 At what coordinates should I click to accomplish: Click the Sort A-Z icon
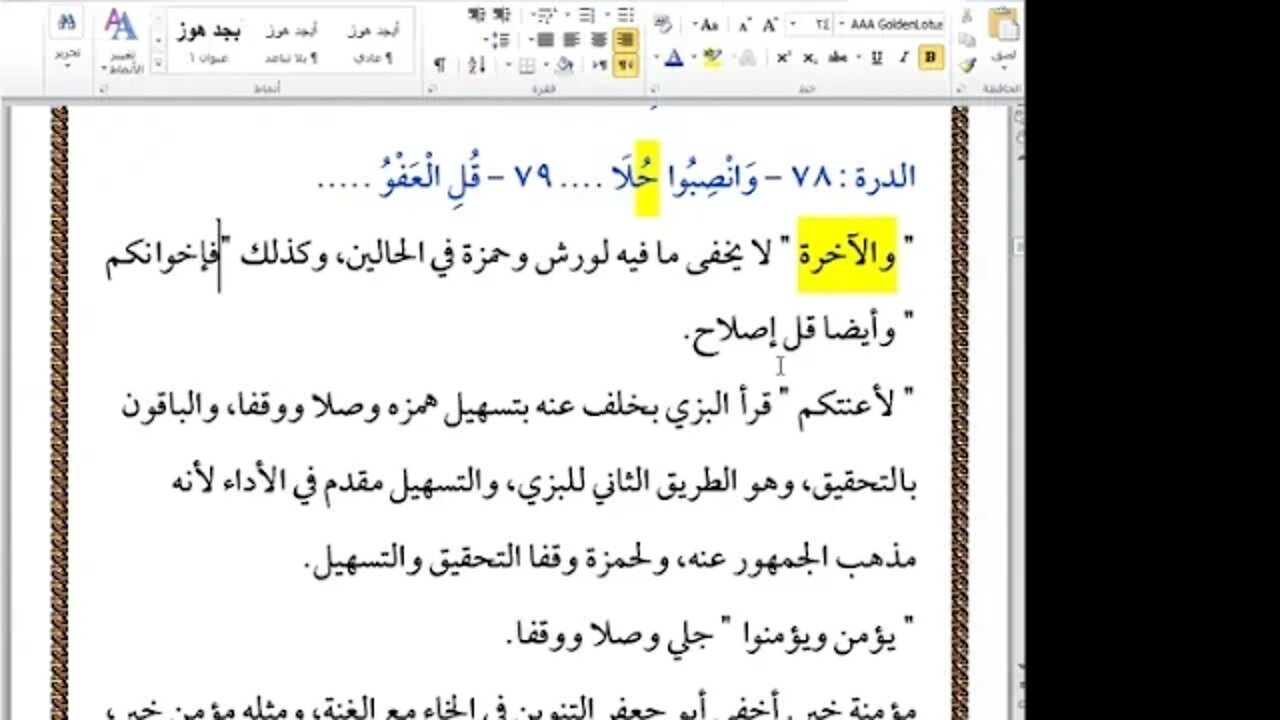477,64
